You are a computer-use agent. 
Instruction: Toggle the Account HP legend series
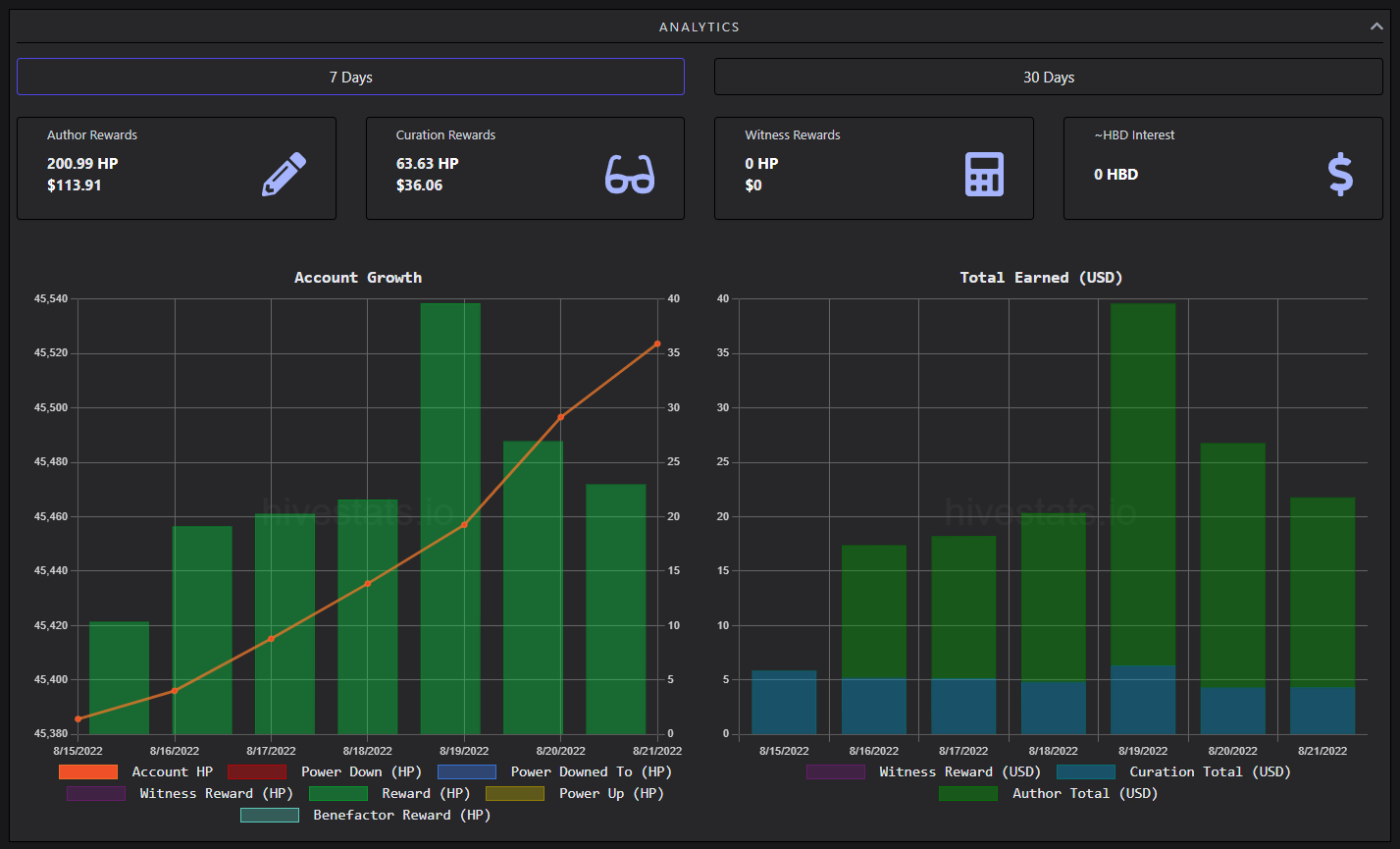tap(135, 771)
